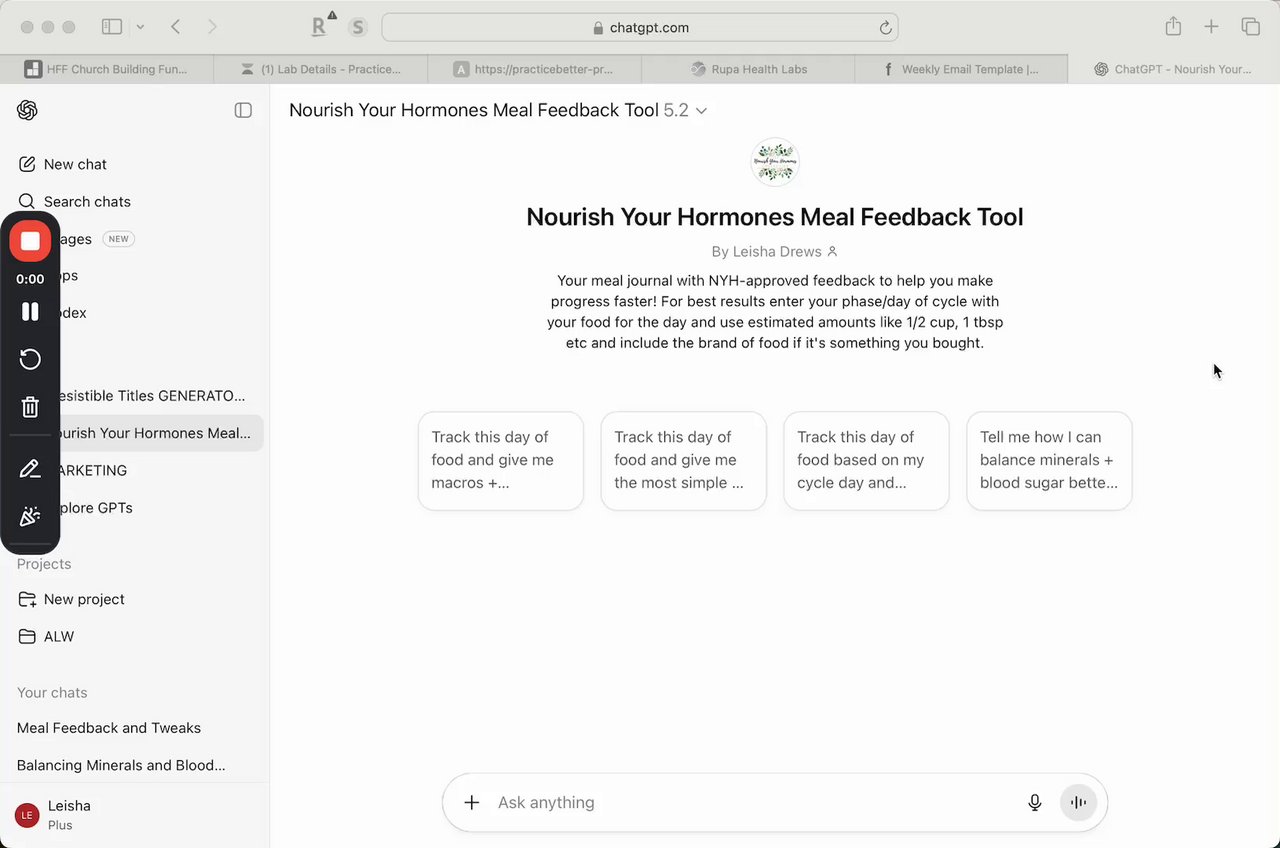Show Safari tab overview
This screenshot has height=848, width=1280.
click(x=1250, y=27)
